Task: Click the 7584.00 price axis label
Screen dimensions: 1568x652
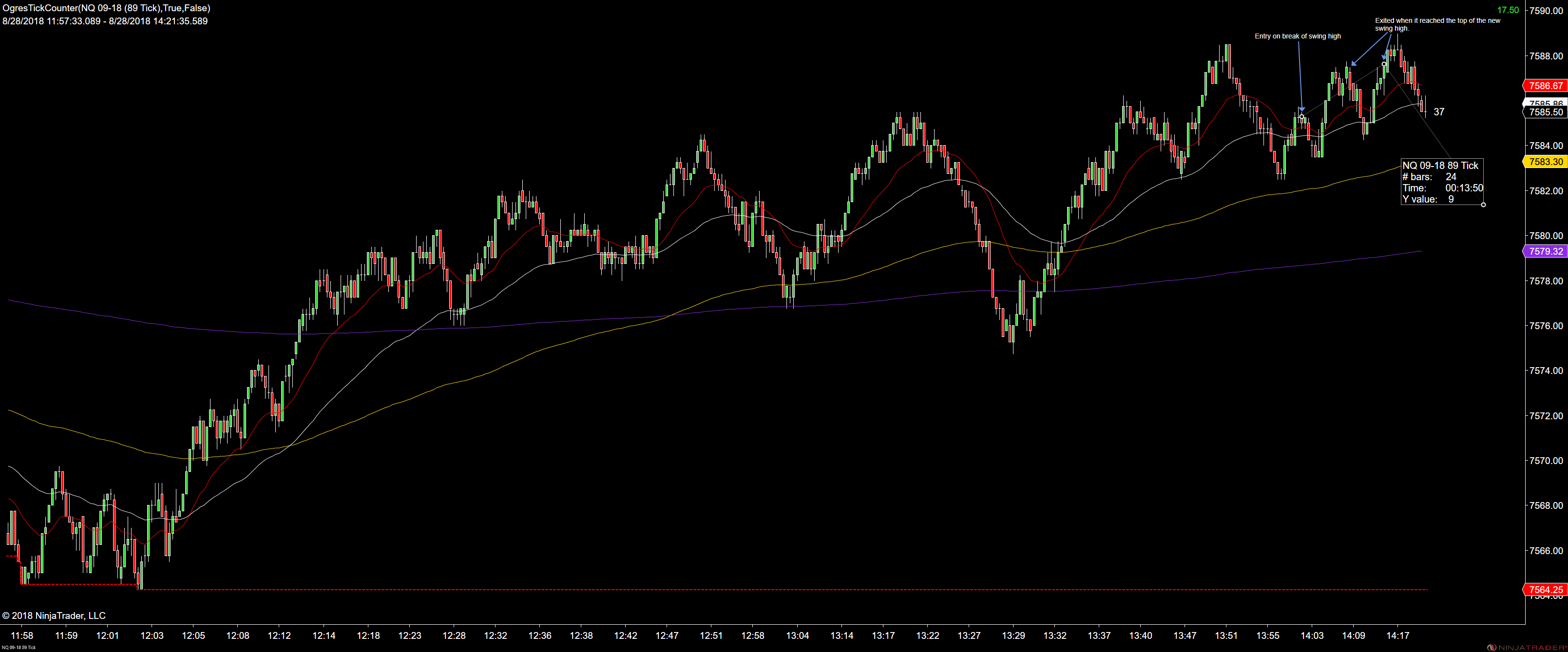Action: pos(1546,146)
